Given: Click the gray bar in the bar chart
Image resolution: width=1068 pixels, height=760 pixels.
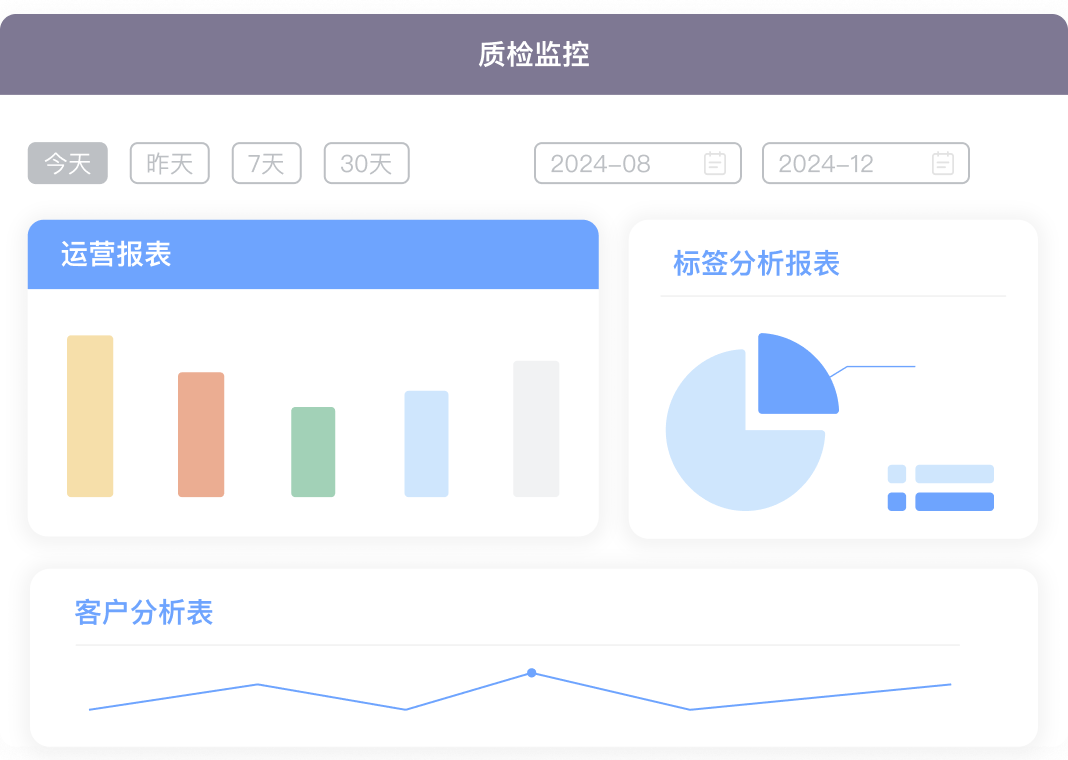Looking at the screenshot, I should (536, 428).
